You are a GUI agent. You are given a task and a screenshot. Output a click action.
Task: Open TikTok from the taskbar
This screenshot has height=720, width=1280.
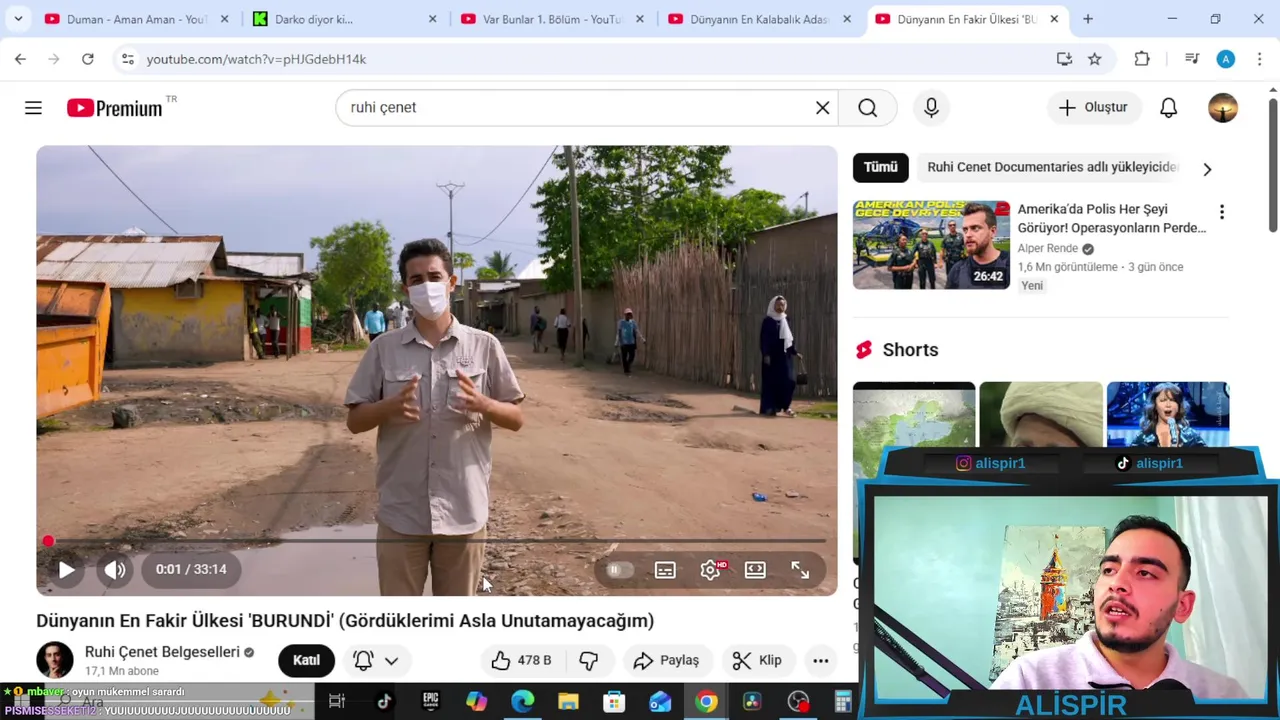[383, 702]
